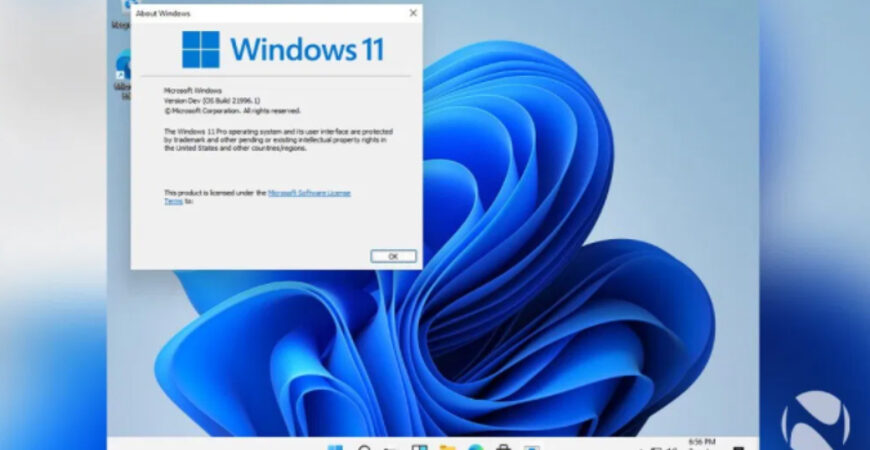Screen dimensions: 870x450
Task: Open File Explorer folder icon on taskbar
Action: point(447,447)
